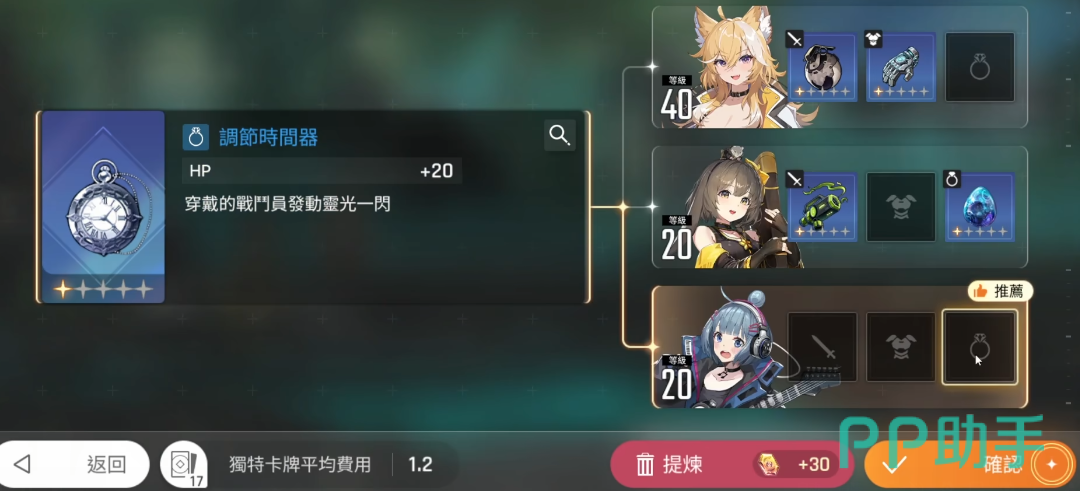Tap the 提煉 refine button

731,464
